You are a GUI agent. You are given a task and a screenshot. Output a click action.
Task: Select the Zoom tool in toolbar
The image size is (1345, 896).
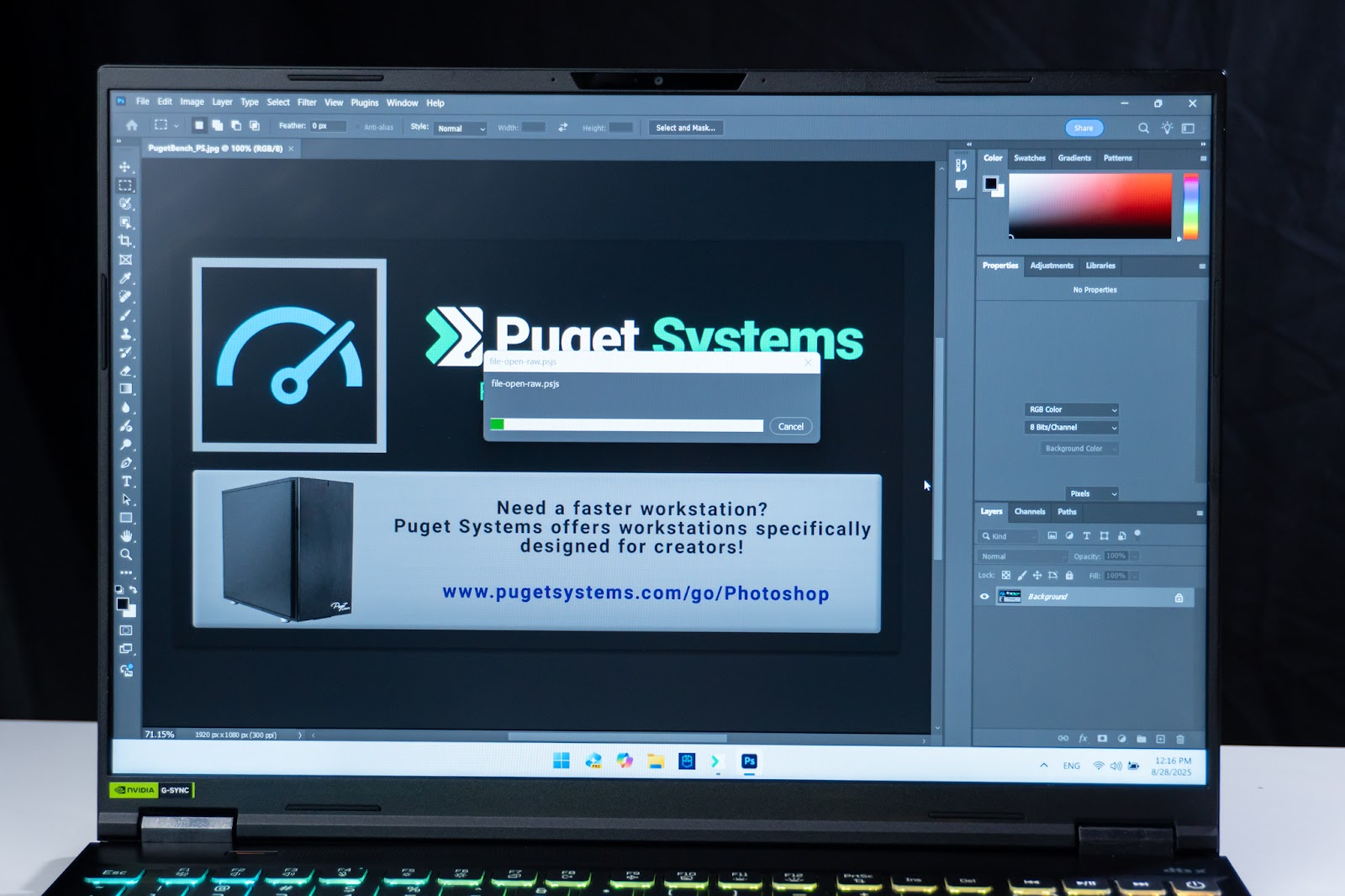point(126,555)
